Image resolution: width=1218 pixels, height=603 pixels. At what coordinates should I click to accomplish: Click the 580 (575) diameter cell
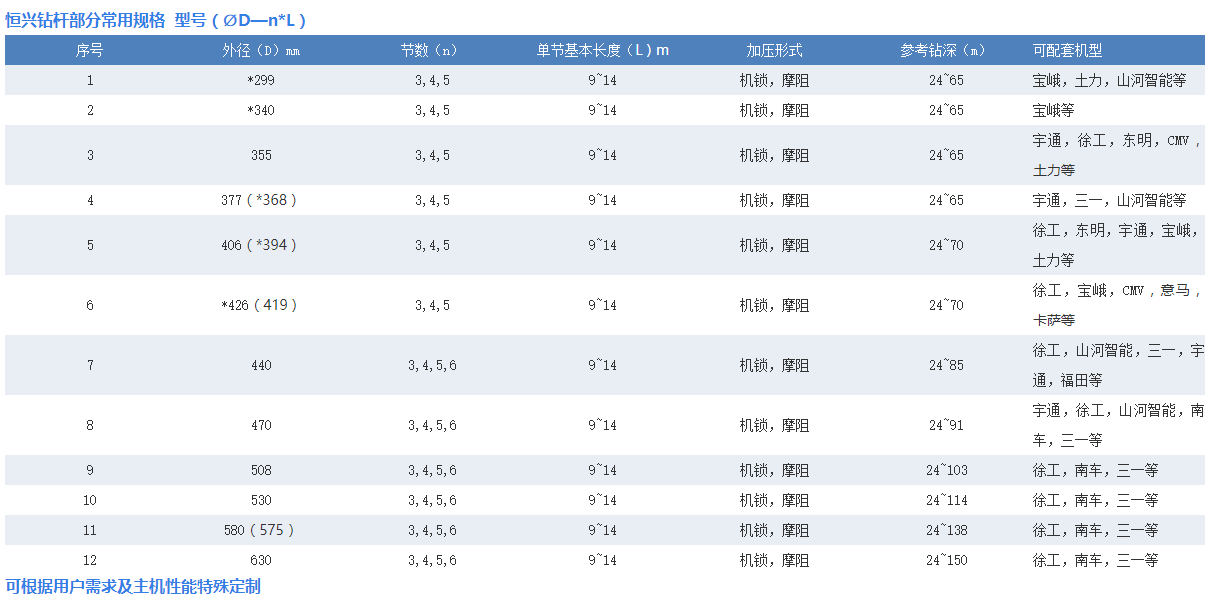pyautogui.click(x=259, y=530)
